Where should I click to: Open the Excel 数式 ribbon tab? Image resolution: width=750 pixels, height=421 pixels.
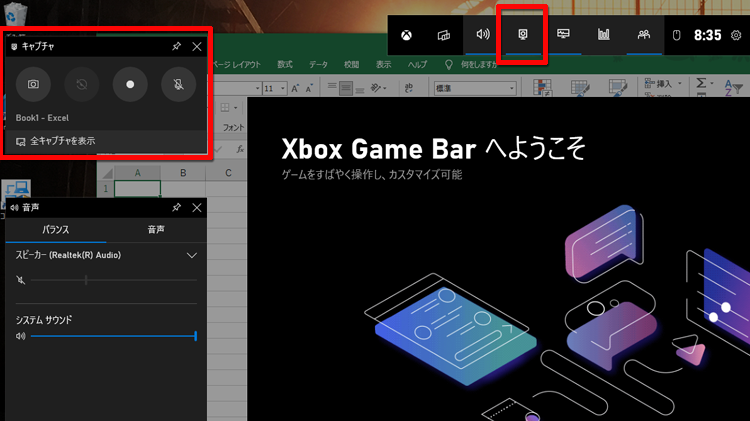[x=285, y=64]
